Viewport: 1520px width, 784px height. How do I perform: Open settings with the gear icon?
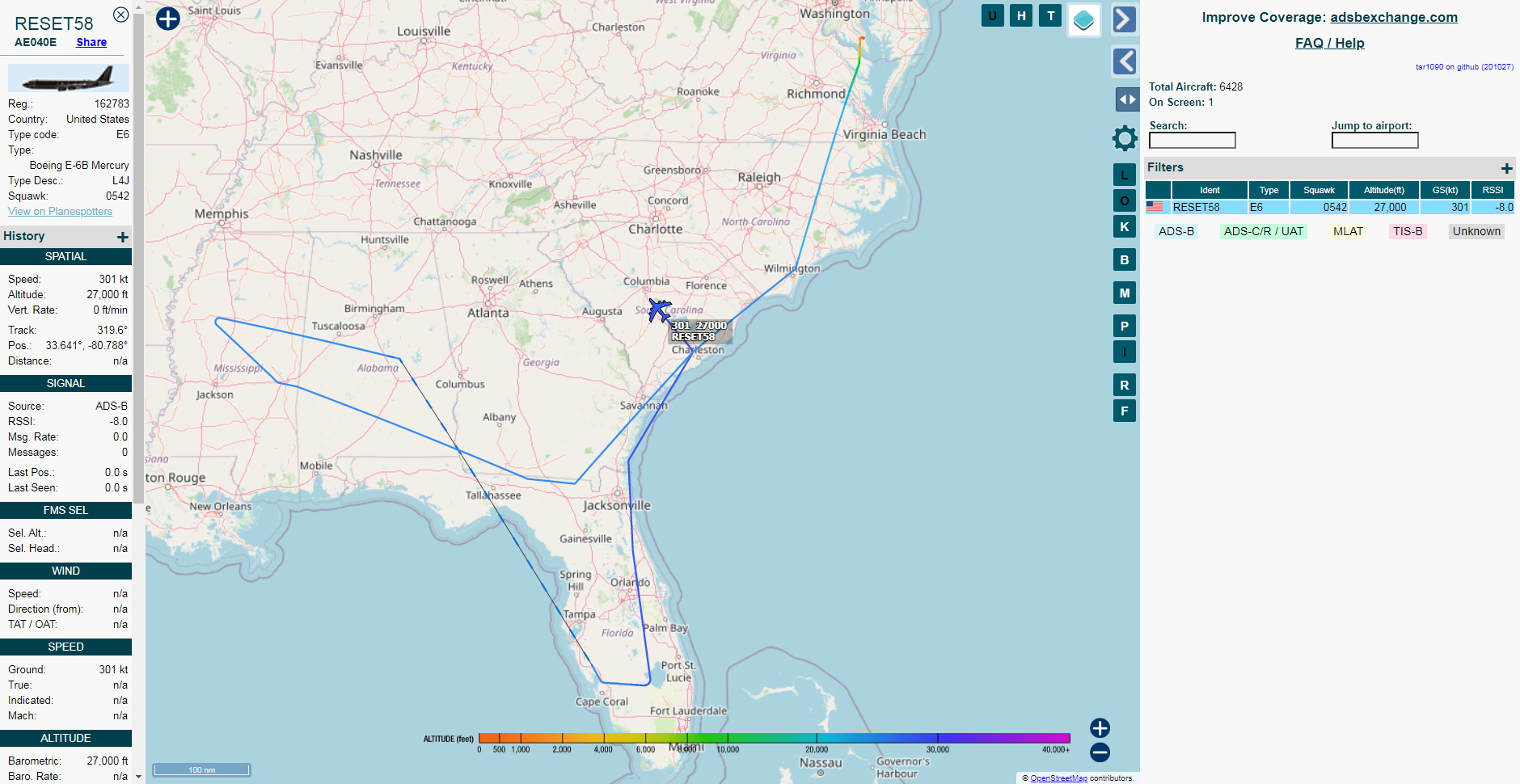click(x=1125, y=138)
